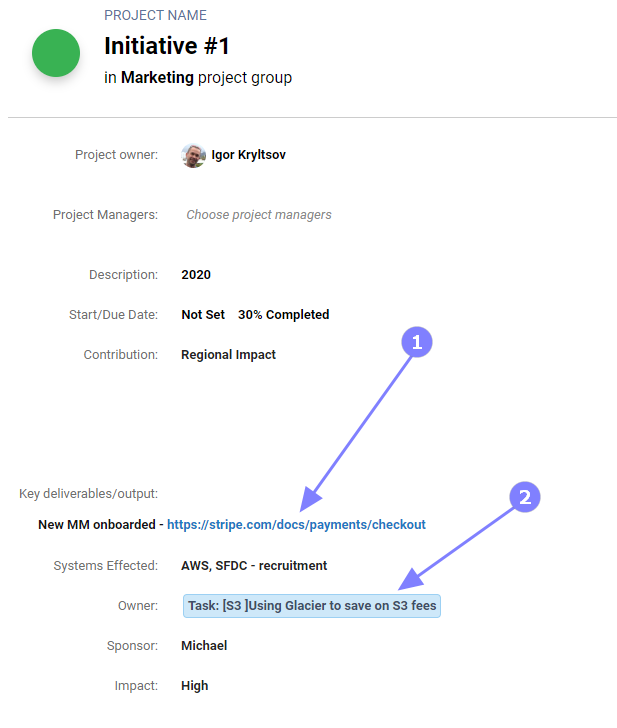Click the New MM onboarded deliverable text
Image resolution: width=617 pixels, height=728 pixels.
(x=96, y=524)
